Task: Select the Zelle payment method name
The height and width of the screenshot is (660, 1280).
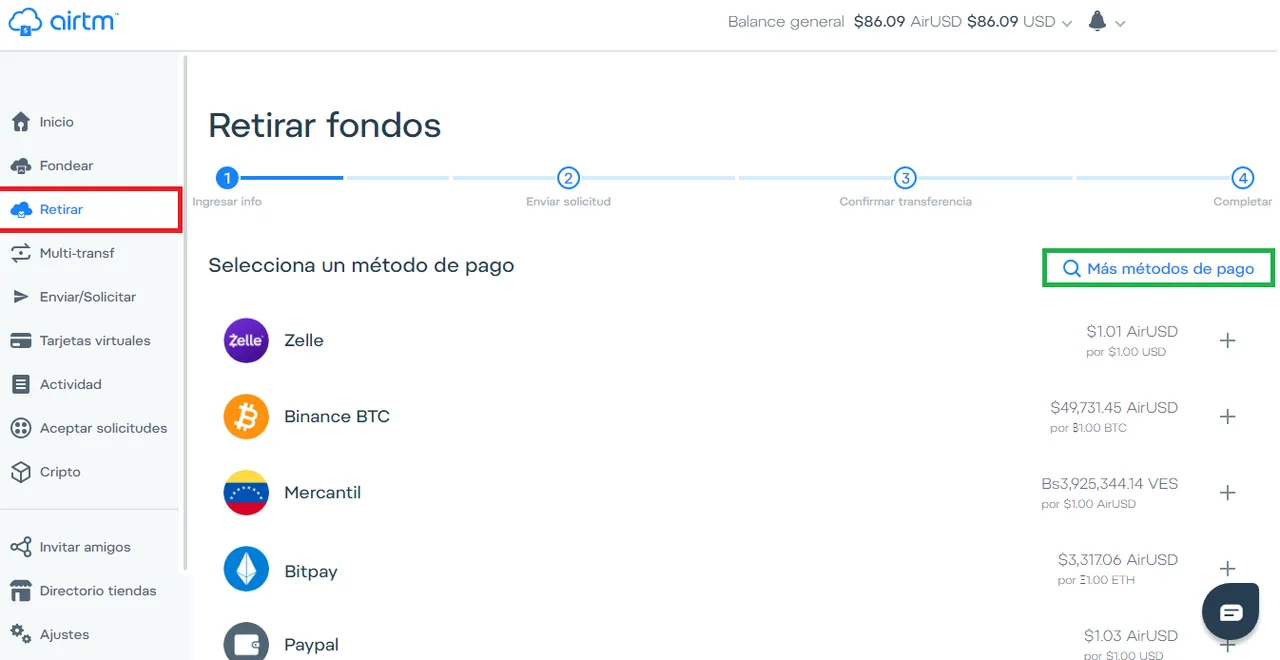Action: pyautogui.click(x=304, y=340)
